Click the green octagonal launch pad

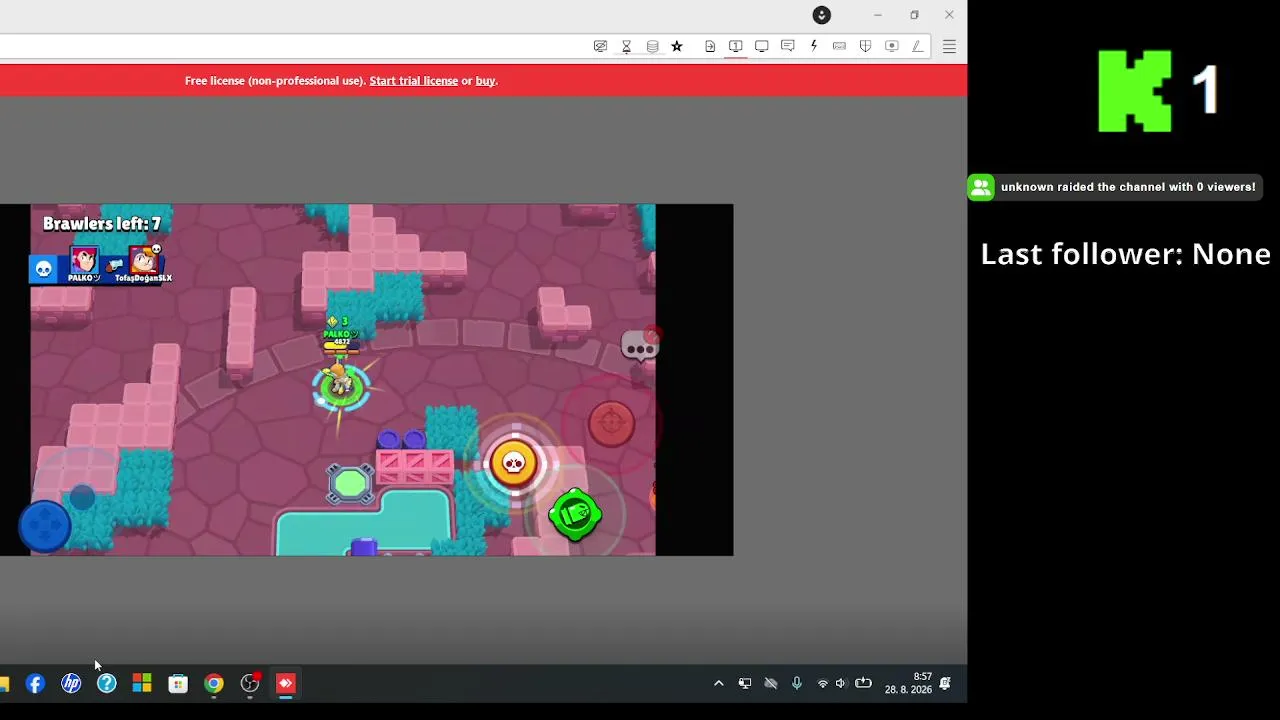point(350,485)
